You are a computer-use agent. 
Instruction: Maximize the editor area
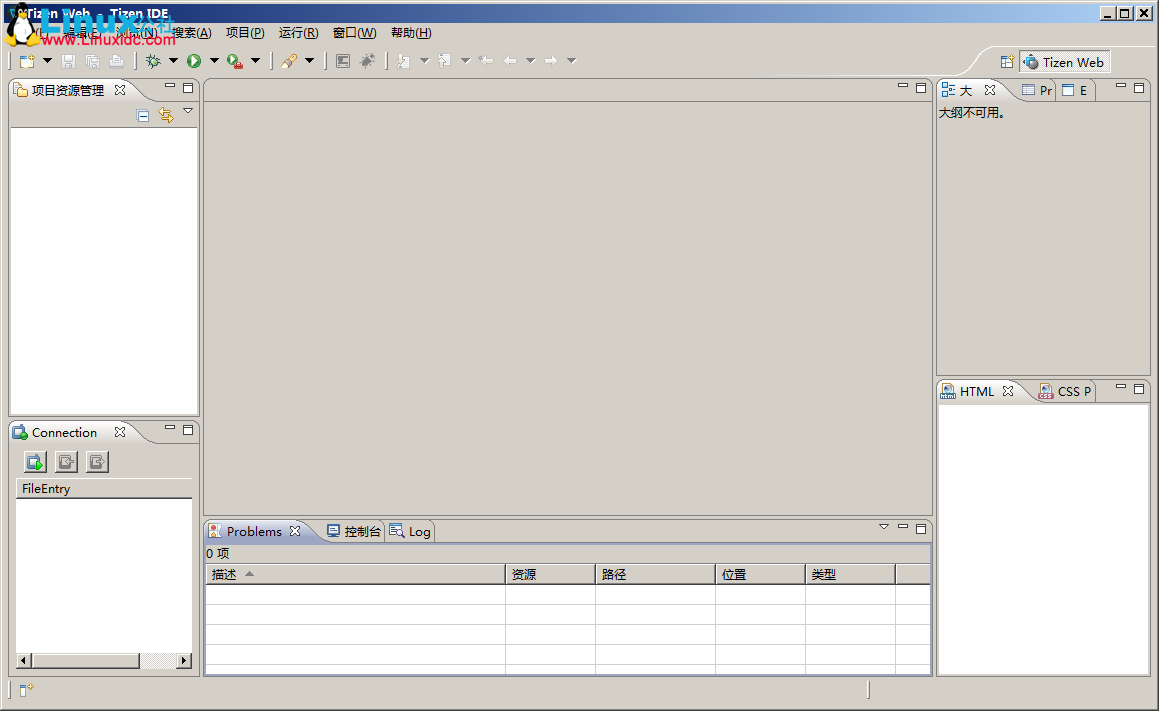921,88
